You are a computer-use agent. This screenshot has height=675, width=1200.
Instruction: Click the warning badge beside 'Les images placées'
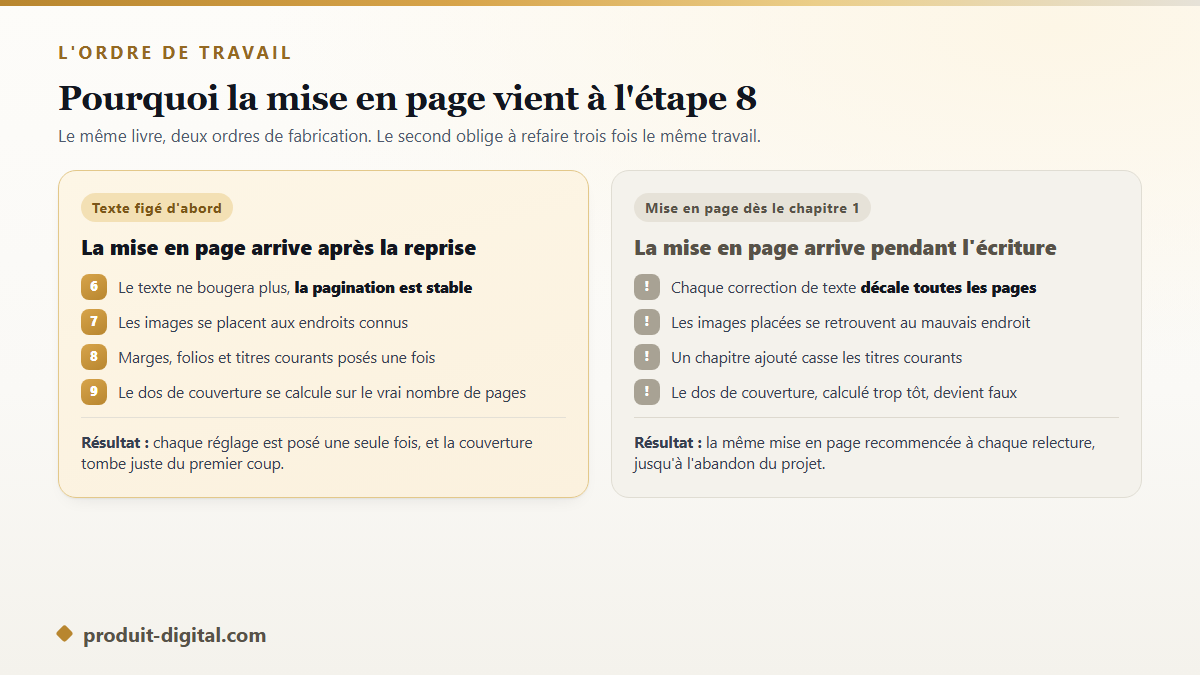coord(647,322)
